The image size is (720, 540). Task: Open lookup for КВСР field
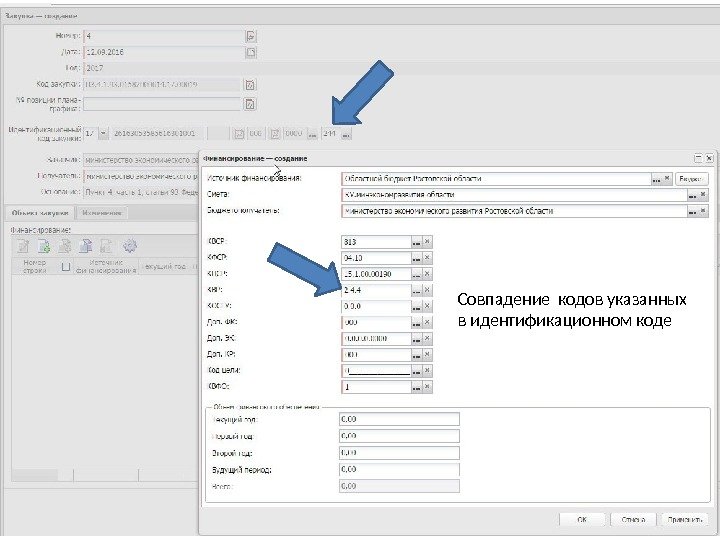pyautogui.click(x=416, y=242)
